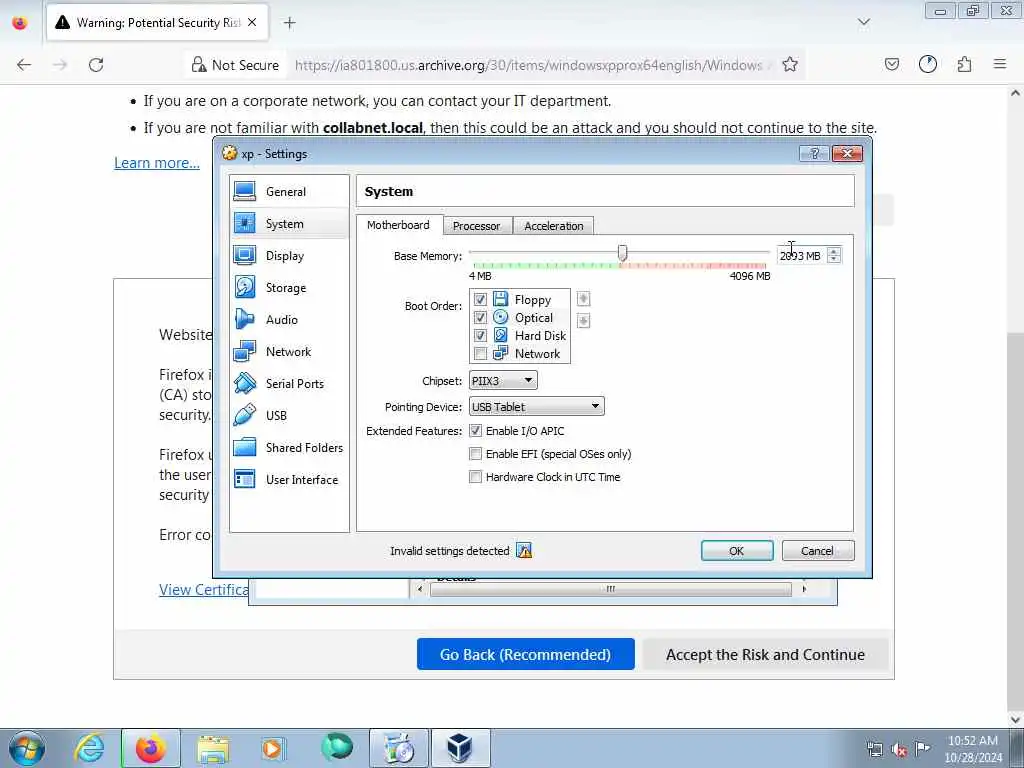Expand Firefox tab list chevron
Image resolution: width=1024 pixels, height=768 pixels.
[864, 22]
